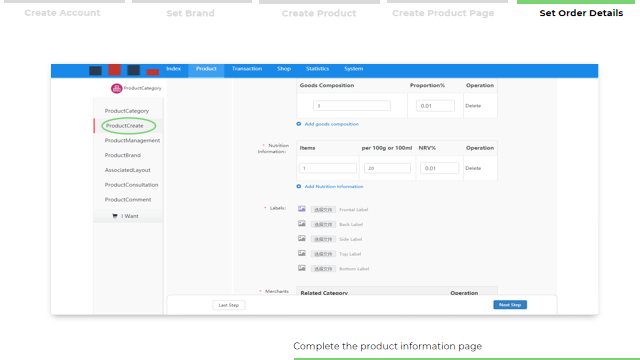Choose file for the Back Label

click(323, 224)
